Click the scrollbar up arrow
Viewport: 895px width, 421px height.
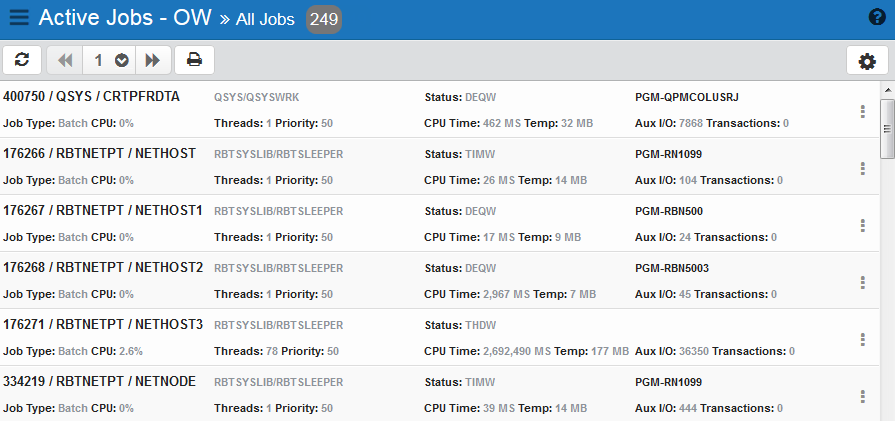coord(886,90)
